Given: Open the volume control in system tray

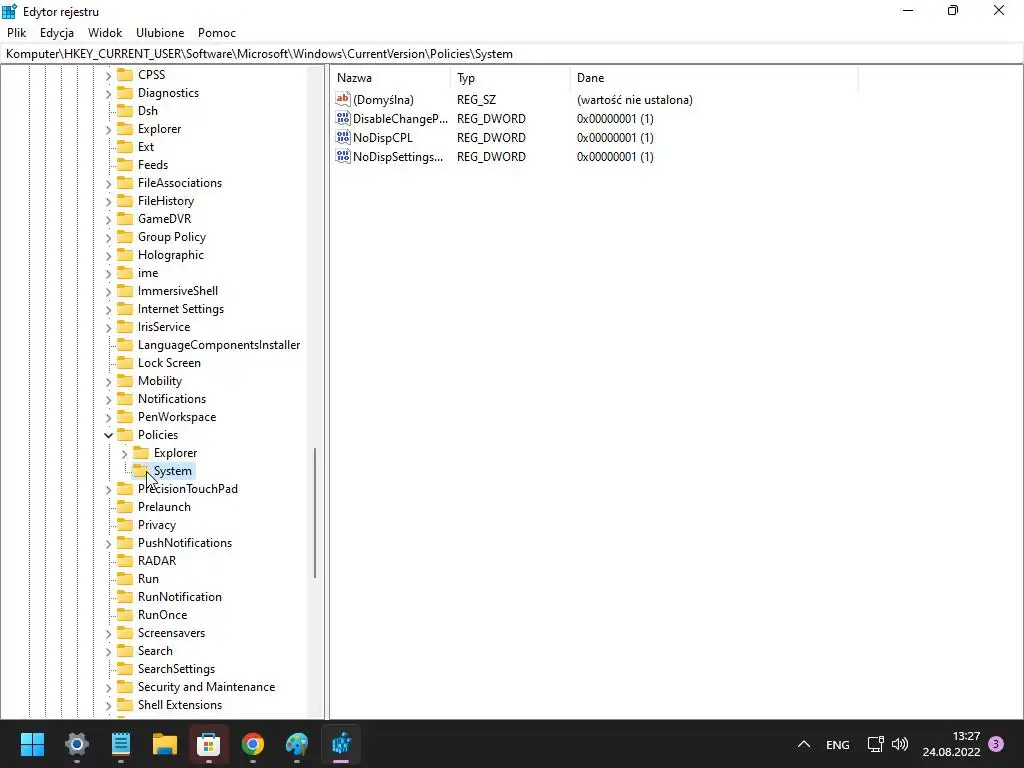Looking at the screenshot, I should [900, 744].
